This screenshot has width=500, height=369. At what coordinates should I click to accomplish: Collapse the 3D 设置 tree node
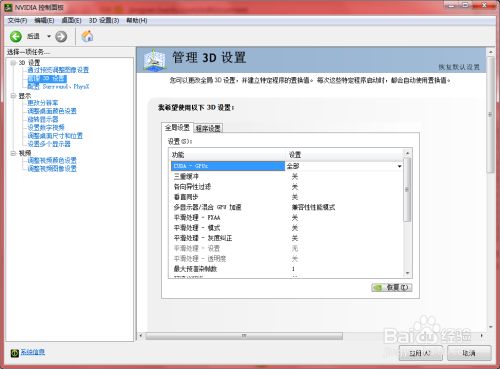point(13,63)
